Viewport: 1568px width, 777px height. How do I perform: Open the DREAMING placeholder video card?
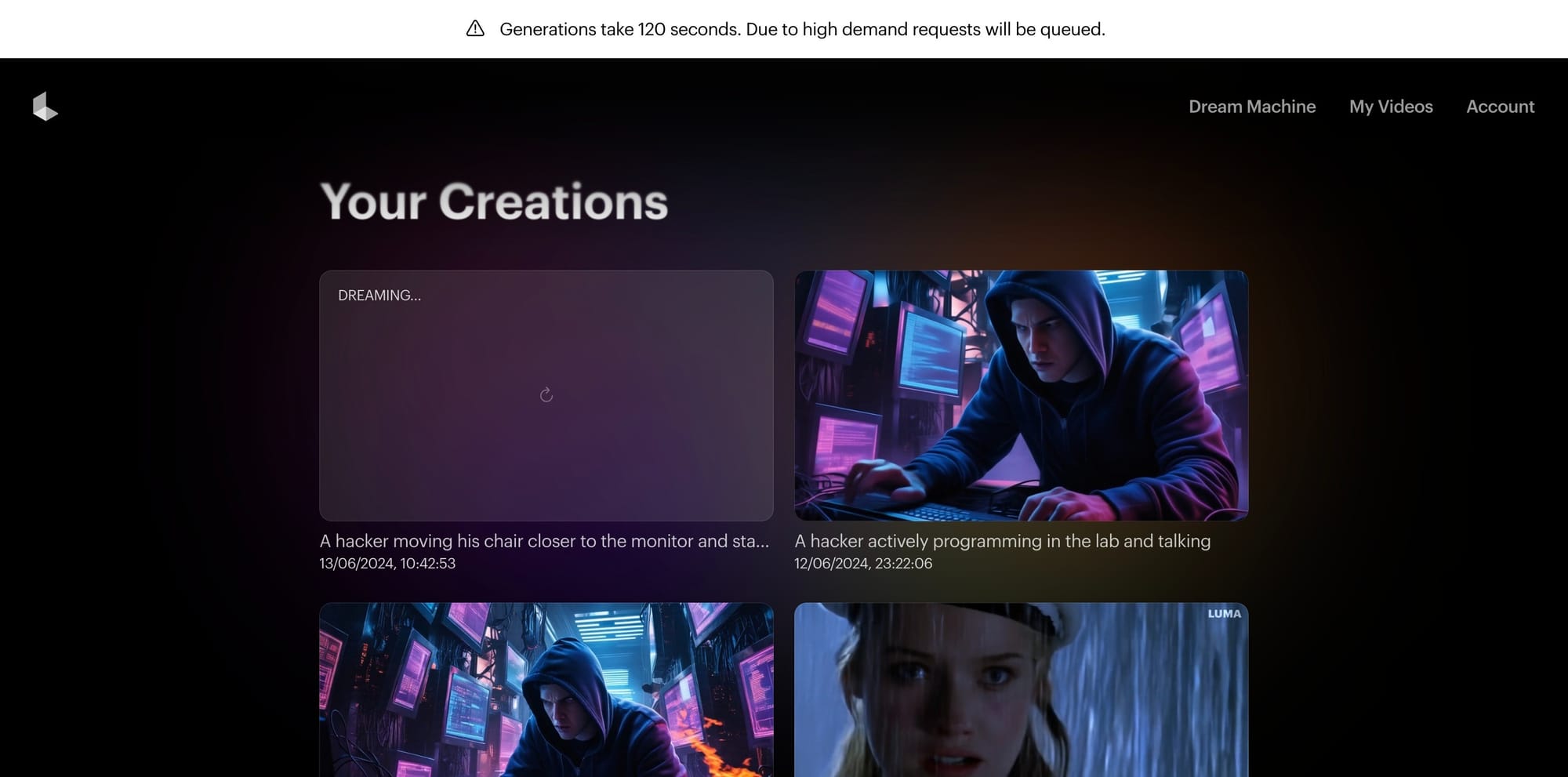pyautogui.click(x=546, y=396)
